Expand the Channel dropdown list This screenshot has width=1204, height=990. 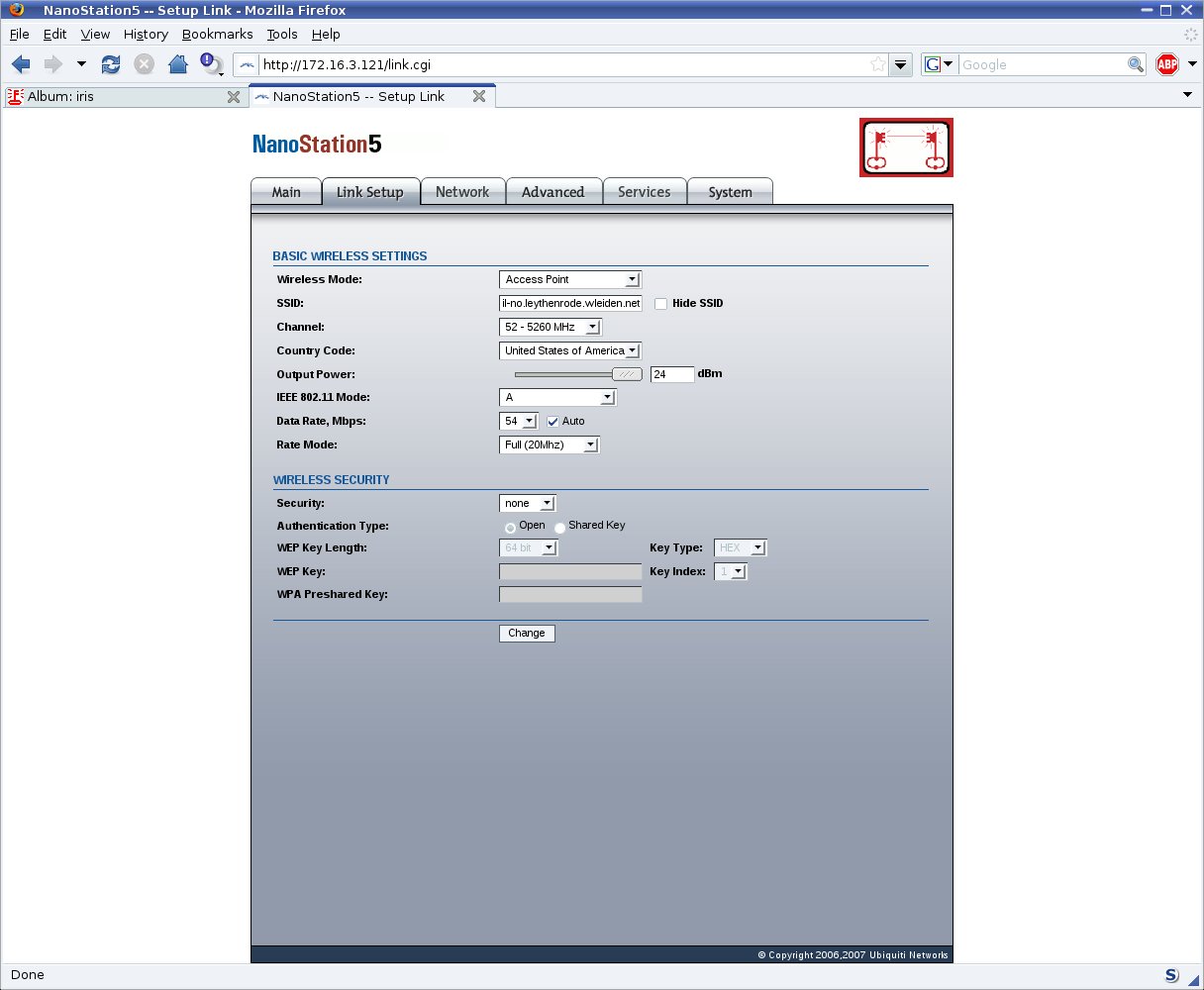[x=551, y=327]
